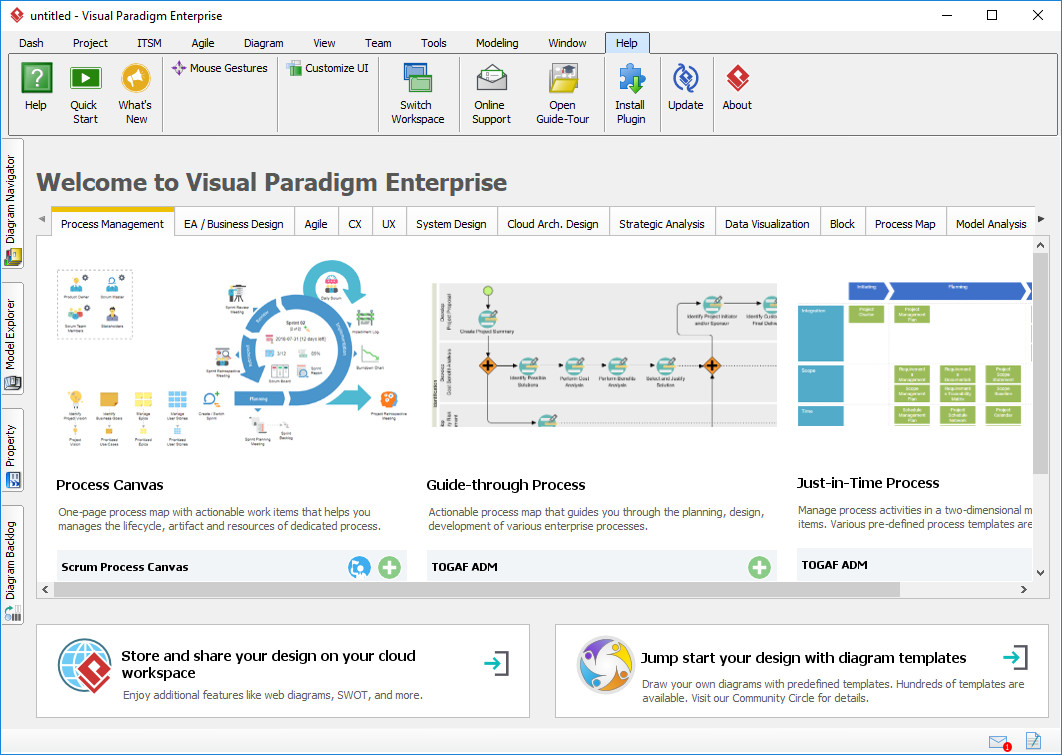Start the Open Guide-Tour

pos(562,93)
